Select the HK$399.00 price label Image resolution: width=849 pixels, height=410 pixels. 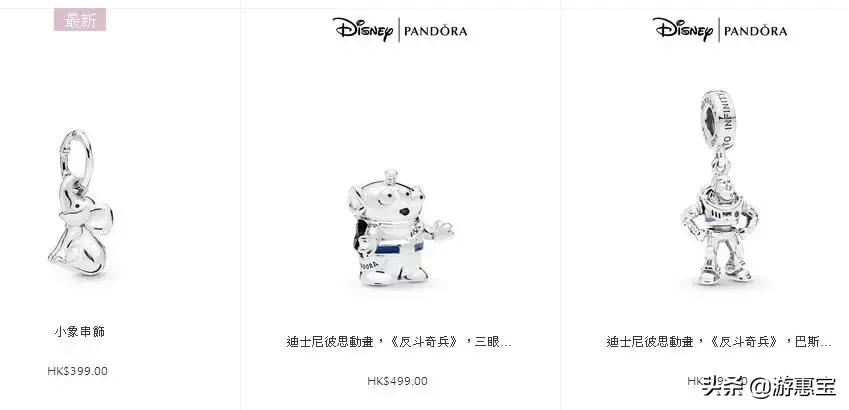[x=77, y=371]
